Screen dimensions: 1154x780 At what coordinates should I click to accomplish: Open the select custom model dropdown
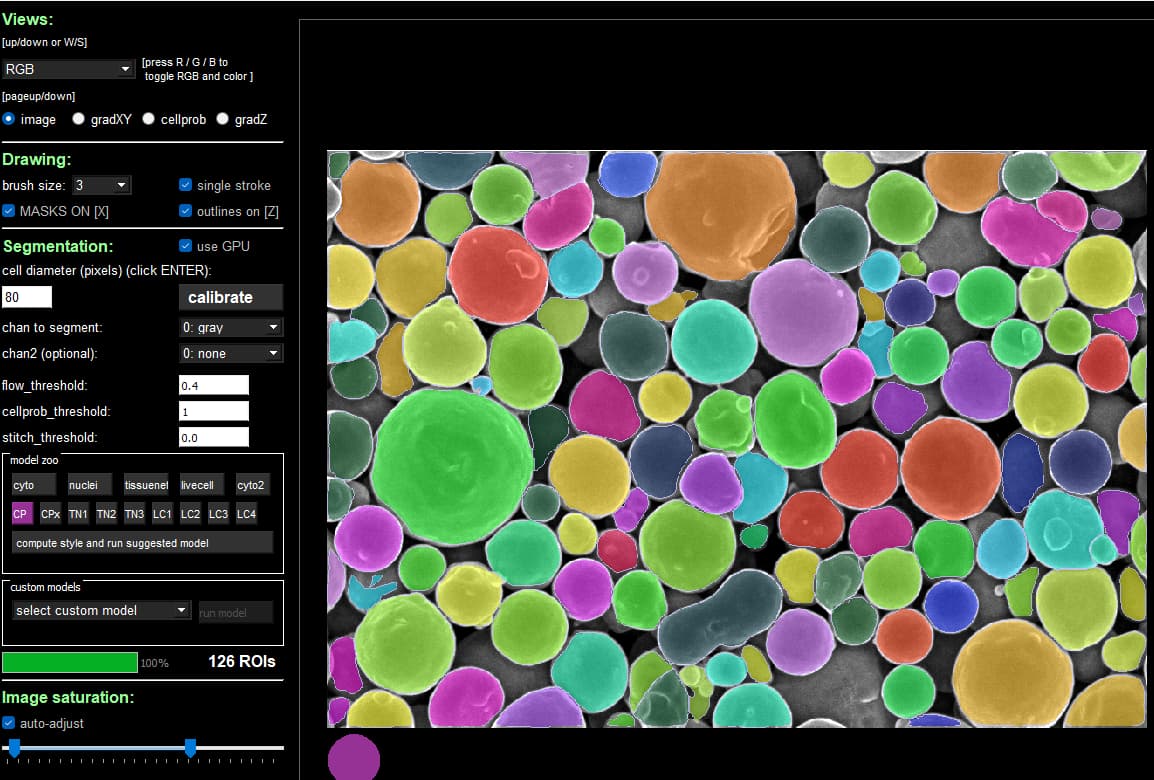[x=101, y=610]
